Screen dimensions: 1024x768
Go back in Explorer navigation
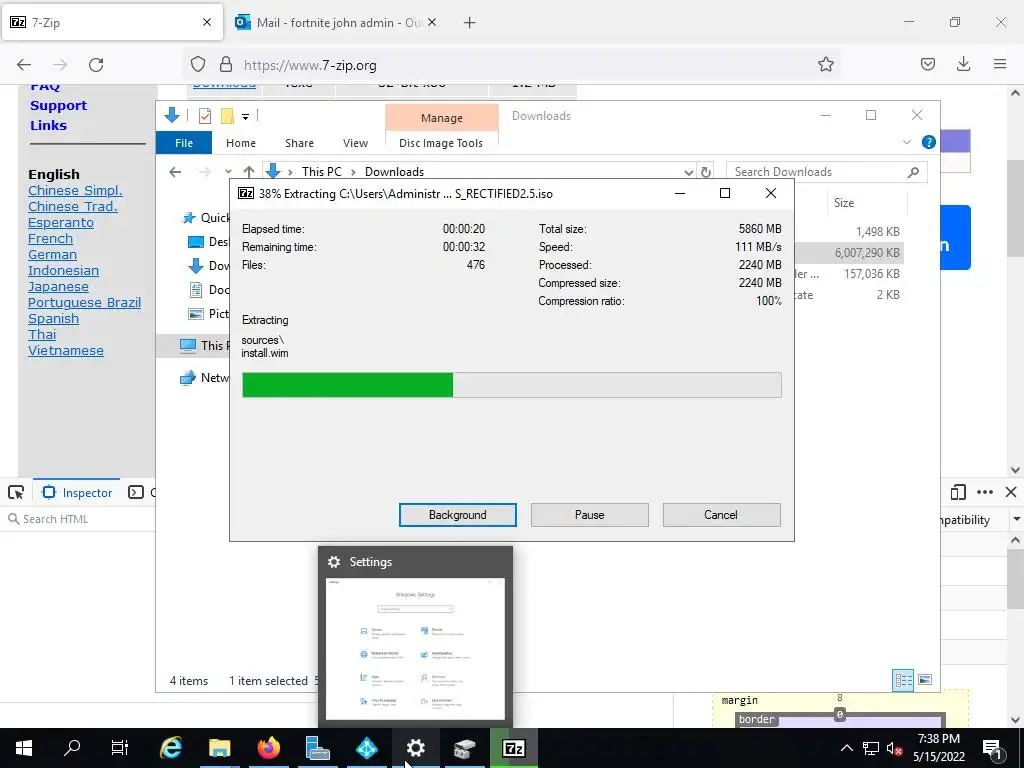pyautogui.click(x=175, y=172)
